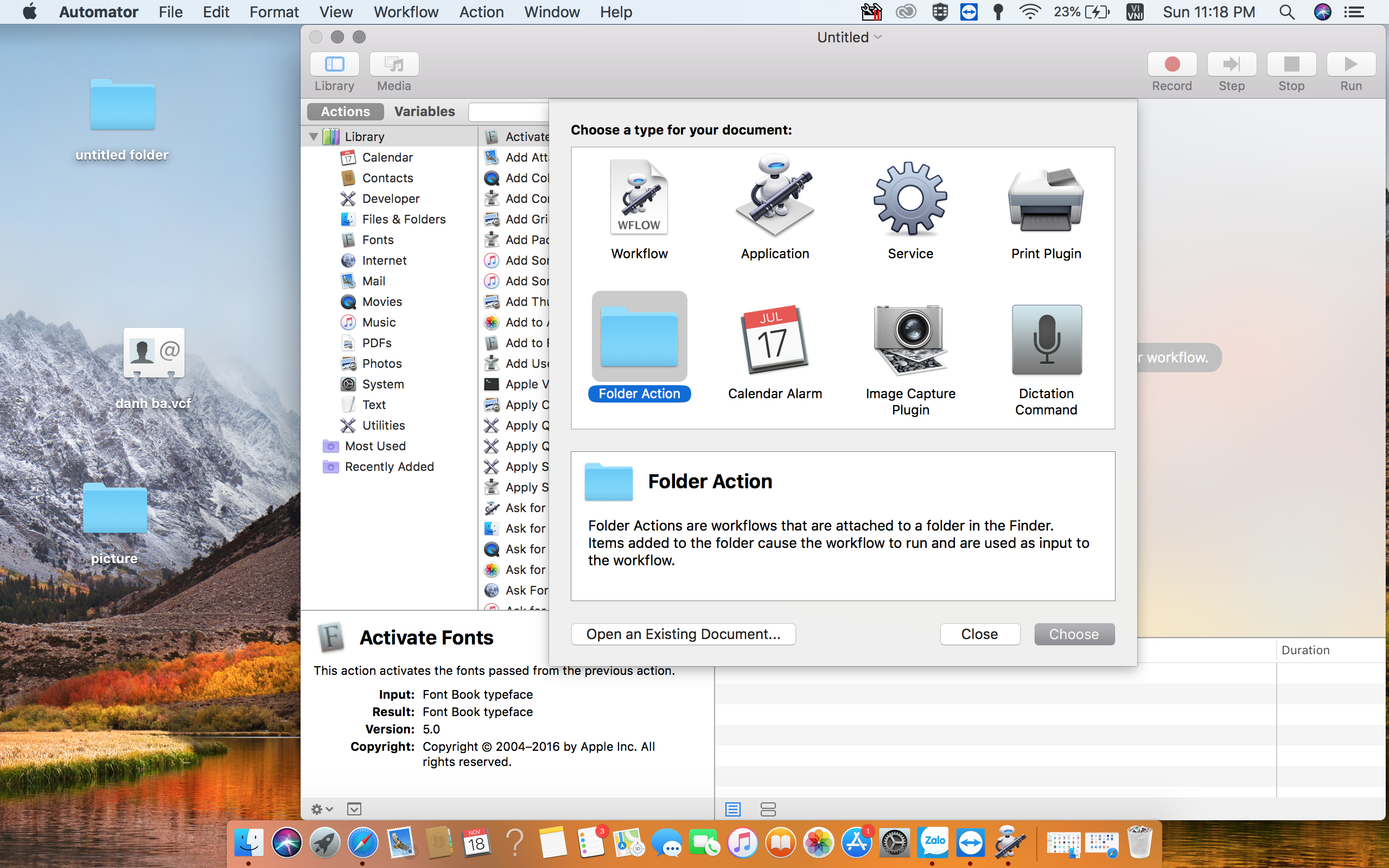Collapse the Library disclosure triangle
Image resolution: width=1389 pixels, height=868 pixels.
(x=314, y=137)
